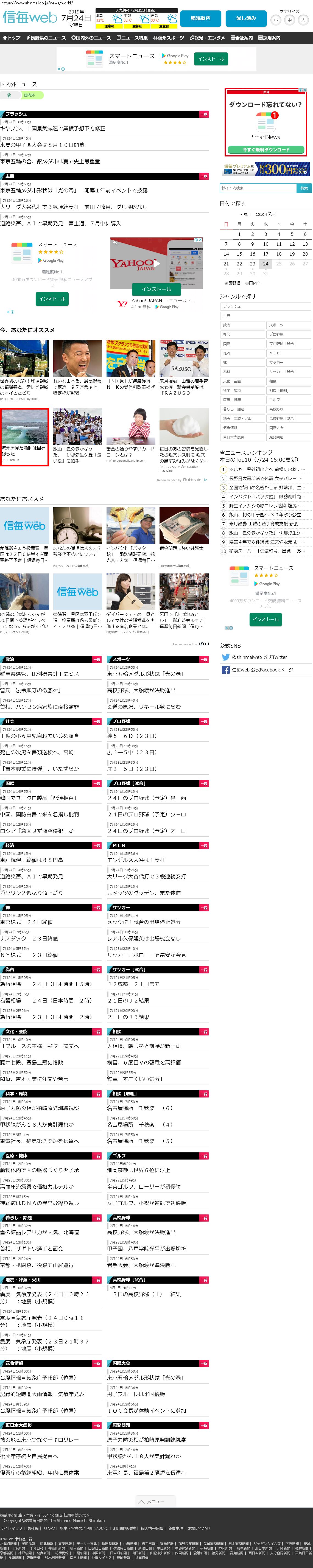Viewport: 313px width, 1568px height.
Task: Click the 購読案内 button
Action: click(200, 18)
